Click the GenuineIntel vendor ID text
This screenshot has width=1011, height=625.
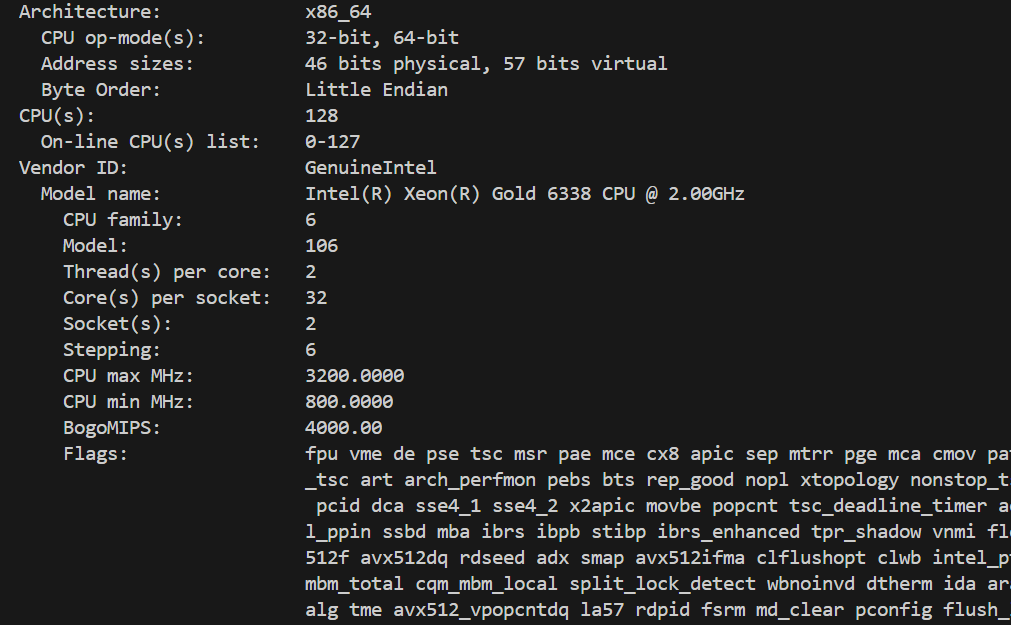click(x=371, y=168)
